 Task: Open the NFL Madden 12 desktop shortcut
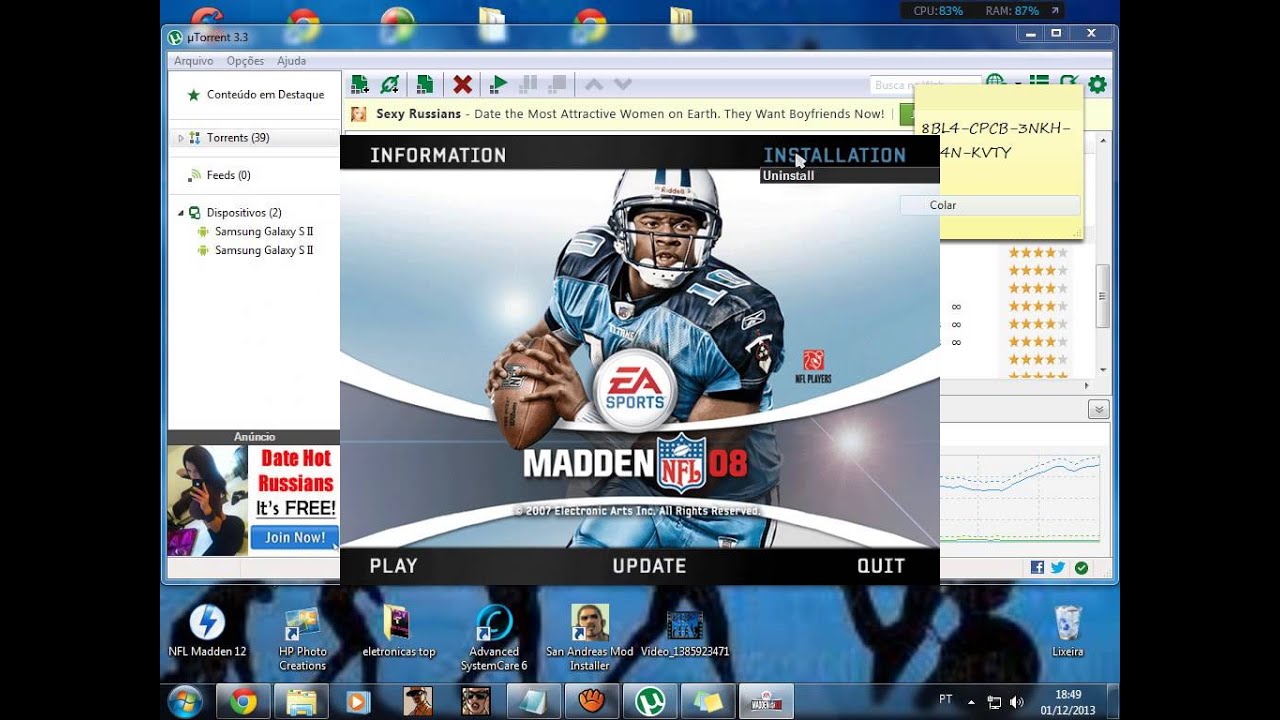pyautogui.click(x=207, y=631)
